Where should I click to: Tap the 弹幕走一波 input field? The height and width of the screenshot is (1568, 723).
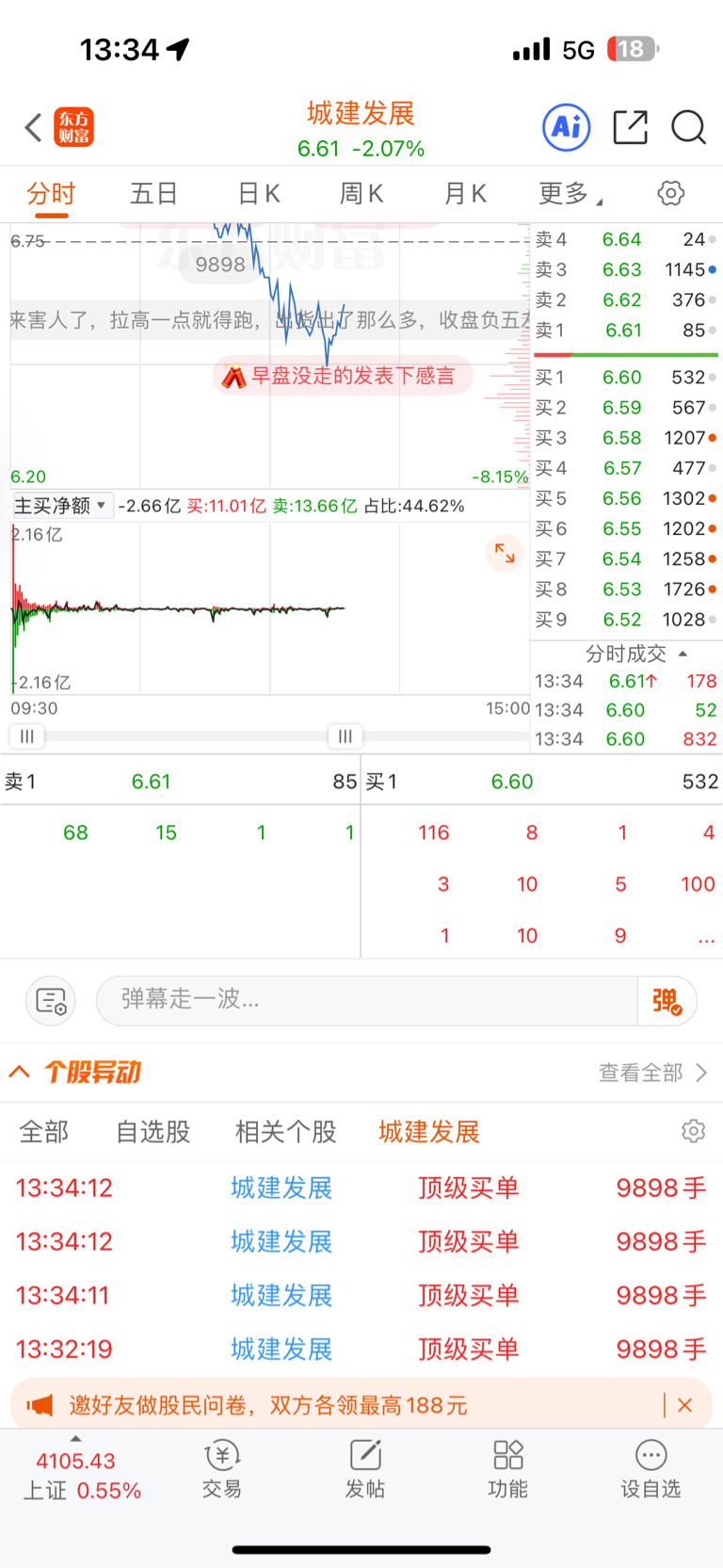367,1000
